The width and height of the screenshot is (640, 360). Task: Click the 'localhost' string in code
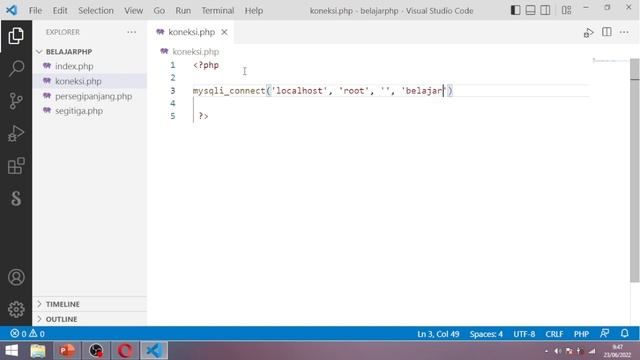[x=299, y=91]
